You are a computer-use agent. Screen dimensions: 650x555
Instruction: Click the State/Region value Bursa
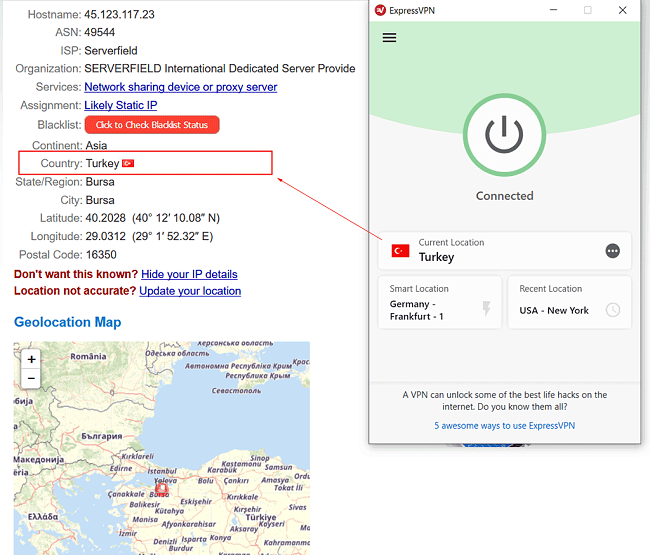pos(100,182)
